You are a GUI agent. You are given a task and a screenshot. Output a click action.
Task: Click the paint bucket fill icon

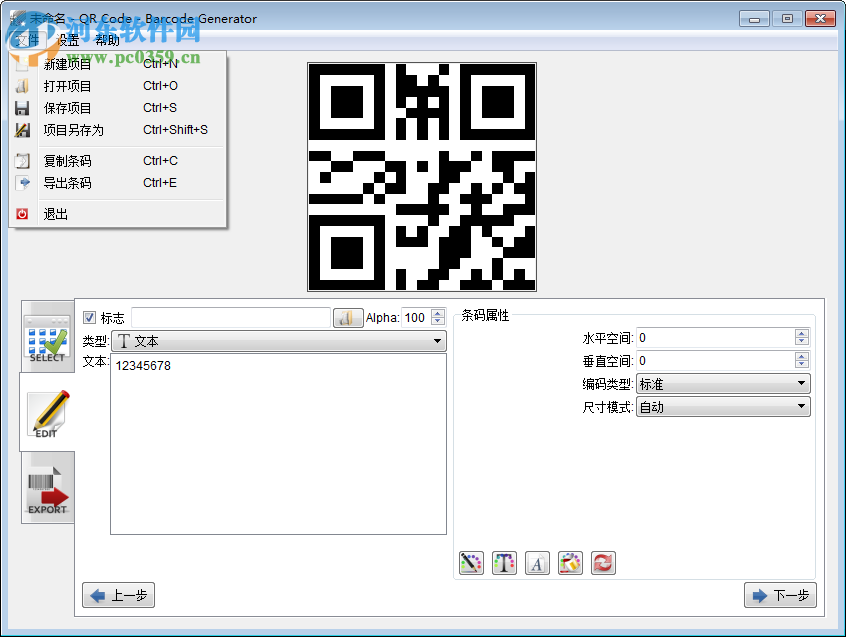click(x=570, y=563)
